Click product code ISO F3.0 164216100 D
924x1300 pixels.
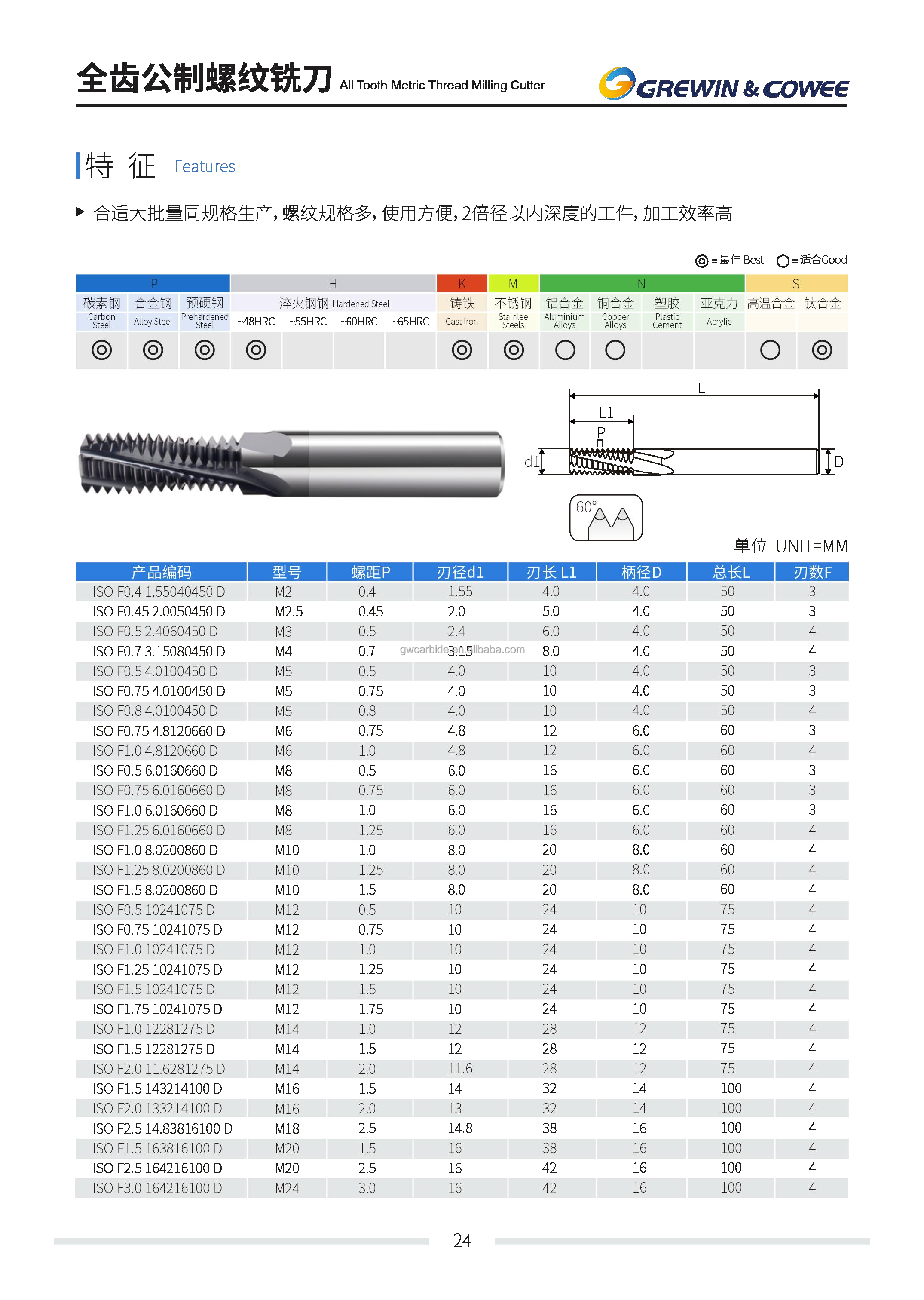pos(157,1188)
